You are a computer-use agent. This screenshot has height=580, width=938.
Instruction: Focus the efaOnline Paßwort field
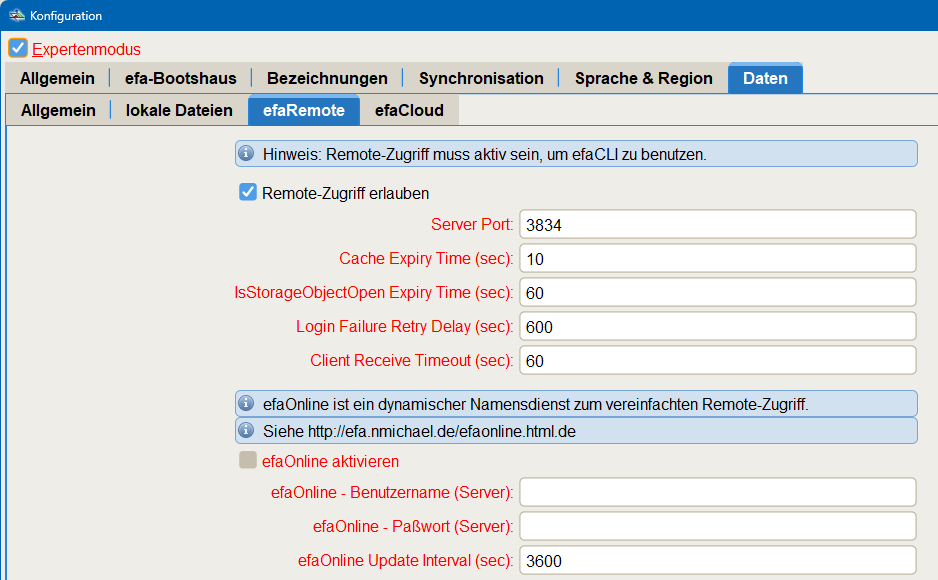(717, 526)
